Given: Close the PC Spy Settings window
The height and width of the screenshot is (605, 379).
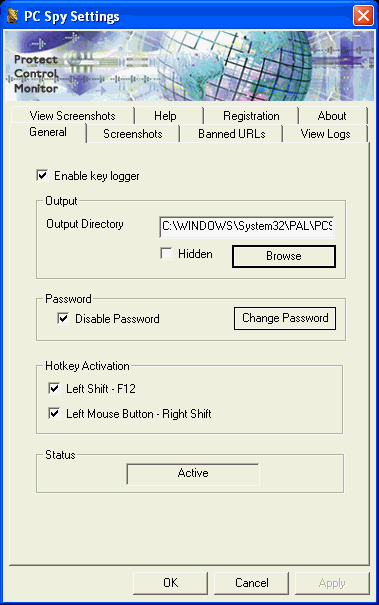Looking at the screenshot, I should 363,16.
